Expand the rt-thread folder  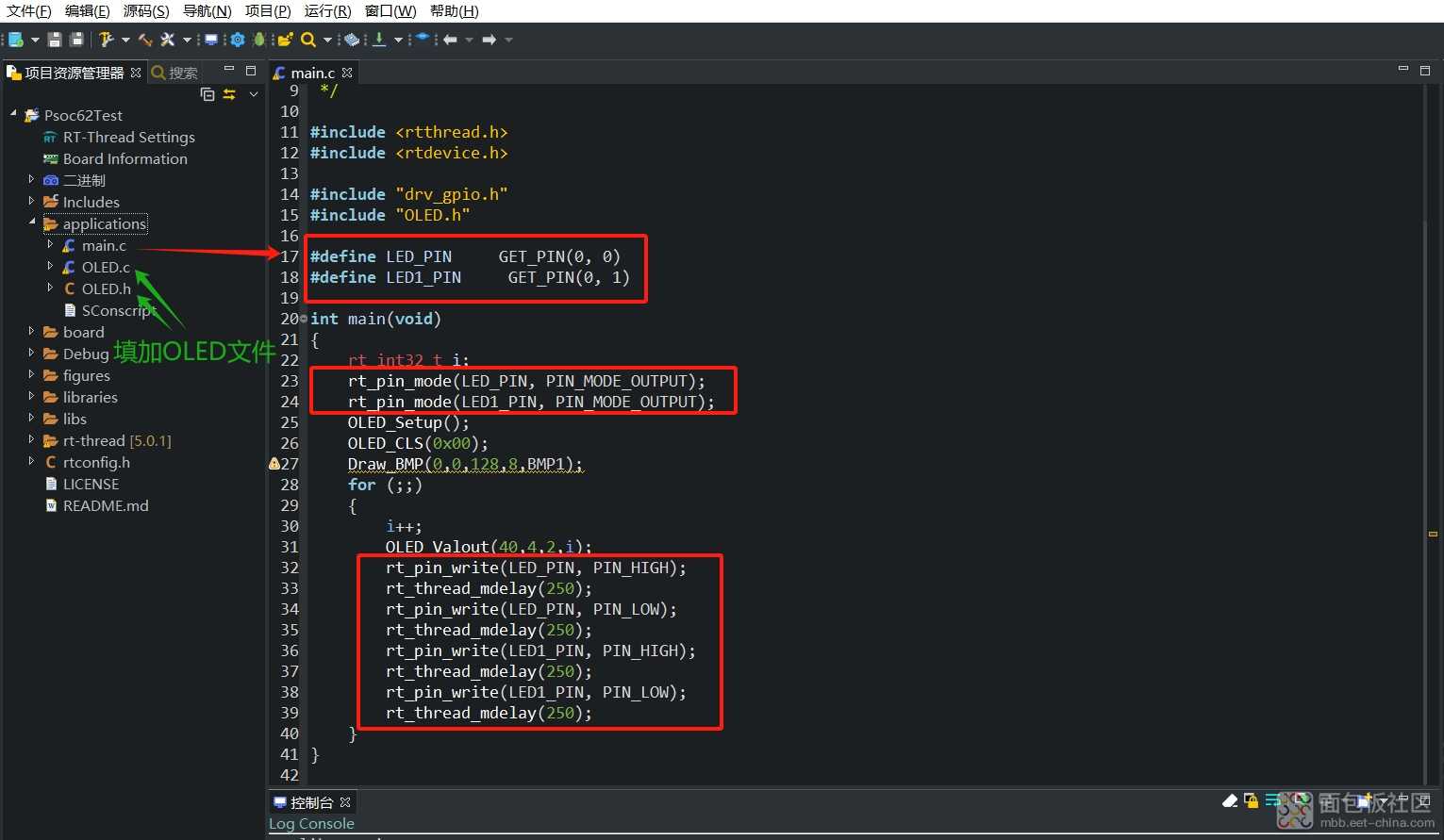(31, 439)
